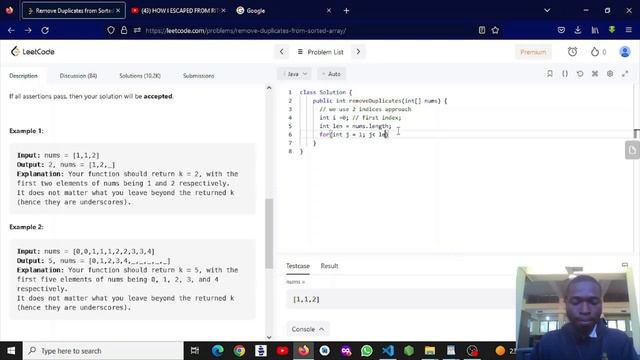Click code line 6 for loop
Screen dimensions: 640x360
click(x=353, y=135)
